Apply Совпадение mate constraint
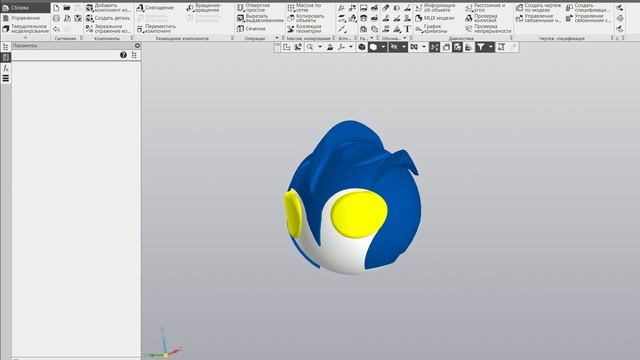Screen dimensions: 640x360 tap(156, 8)
